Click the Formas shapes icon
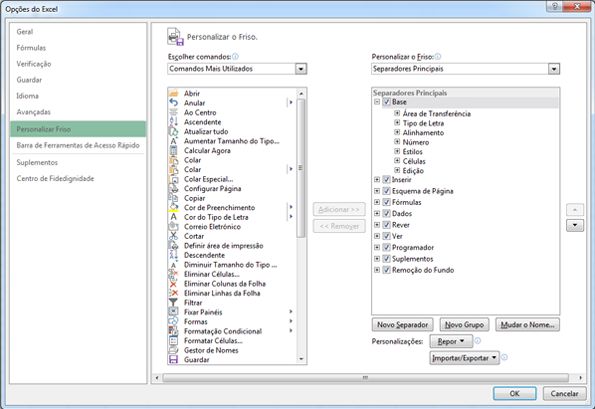This screenshot has width=595, height=409. pos(173,321)
